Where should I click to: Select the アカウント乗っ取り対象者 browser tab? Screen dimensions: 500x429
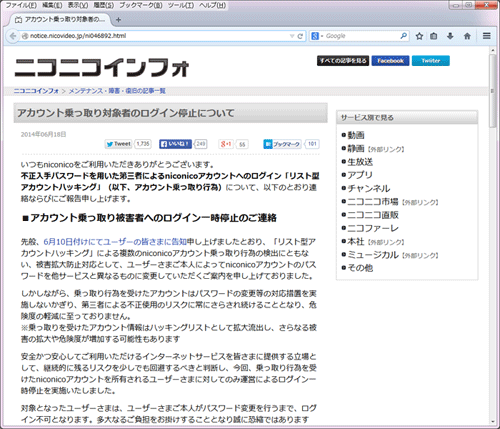60,20
